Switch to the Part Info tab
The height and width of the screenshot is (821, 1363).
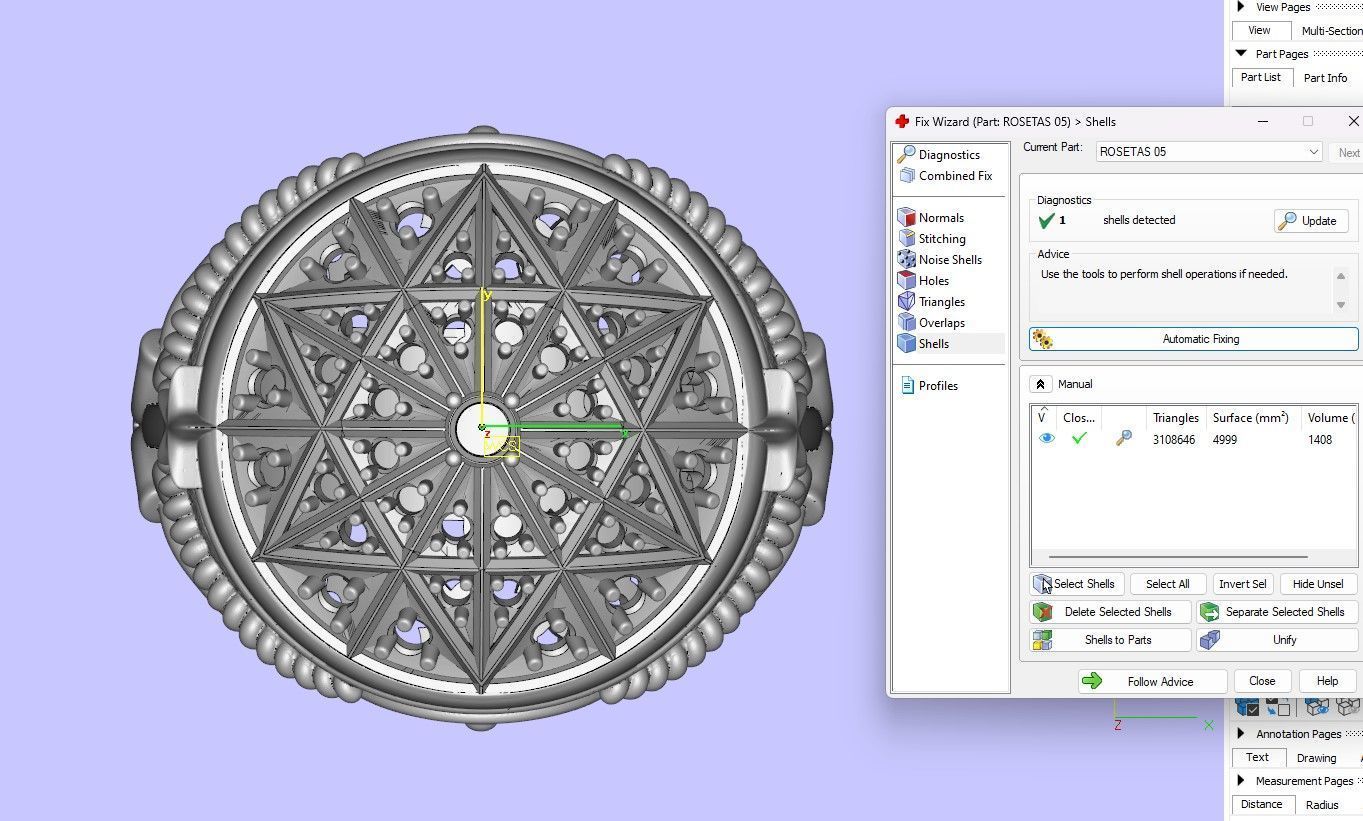coord(1325,78)
